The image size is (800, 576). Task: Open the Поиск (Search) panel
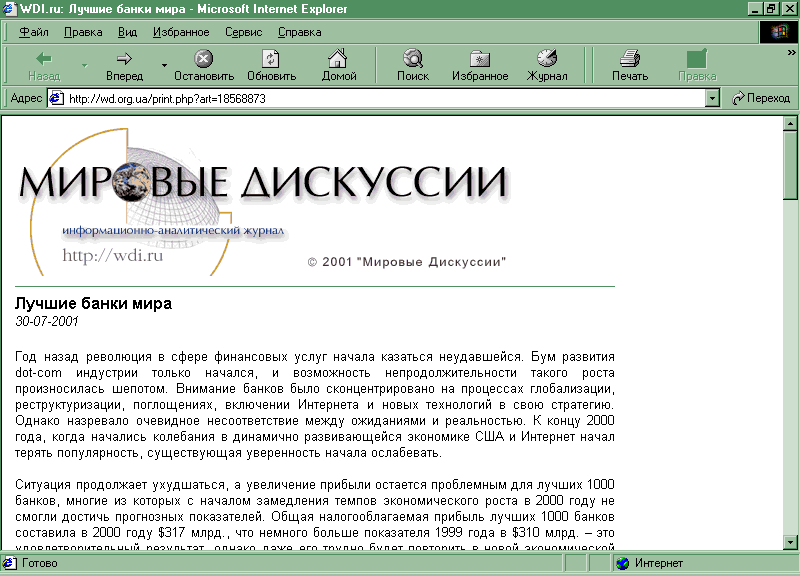(412, 59)
